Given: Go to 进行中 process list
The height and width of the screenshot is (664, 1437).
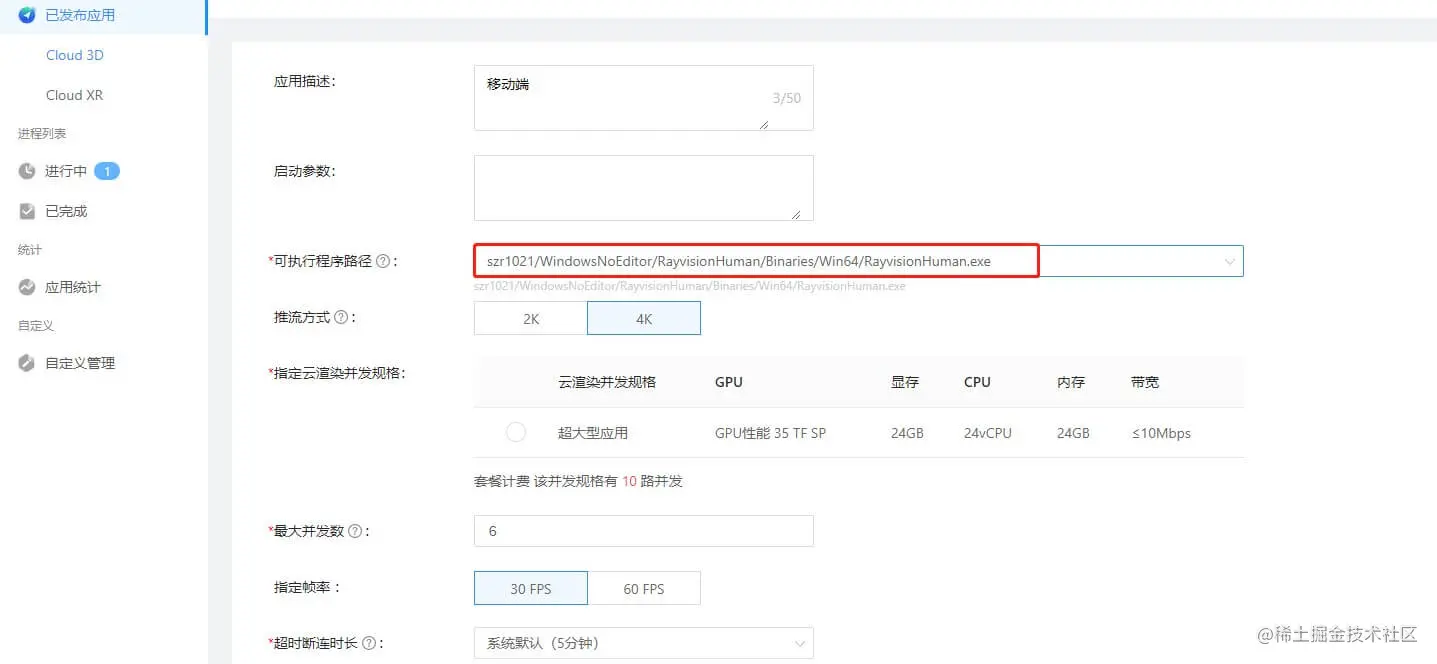Looking at the screenshot, I should coord(66,171).
